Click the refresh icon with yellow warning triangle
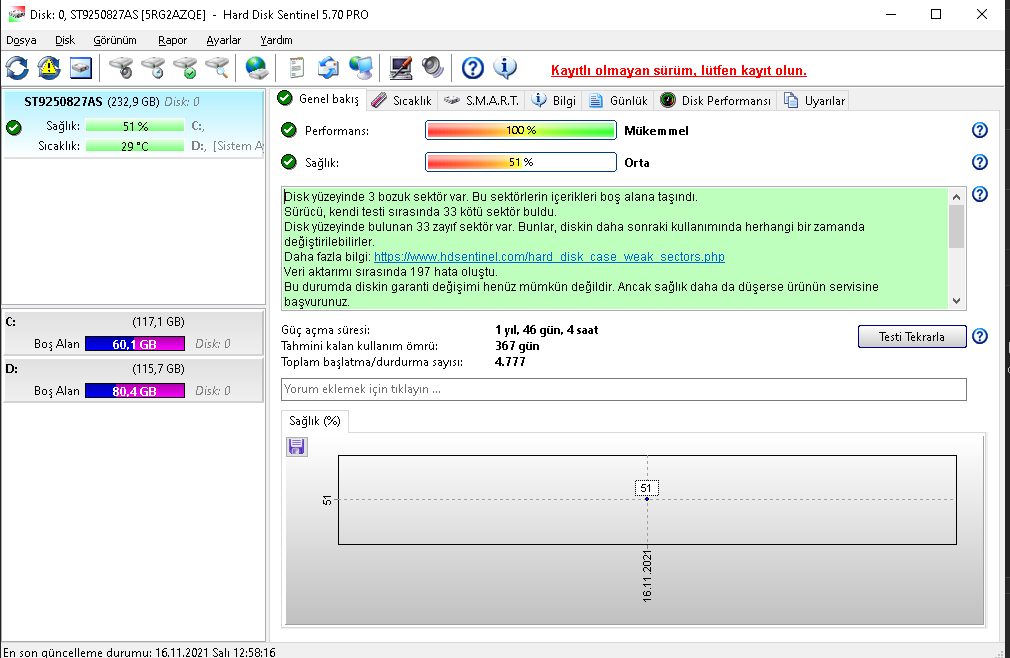This screenshot has height=658, width=1010. [x=49, y=68]
